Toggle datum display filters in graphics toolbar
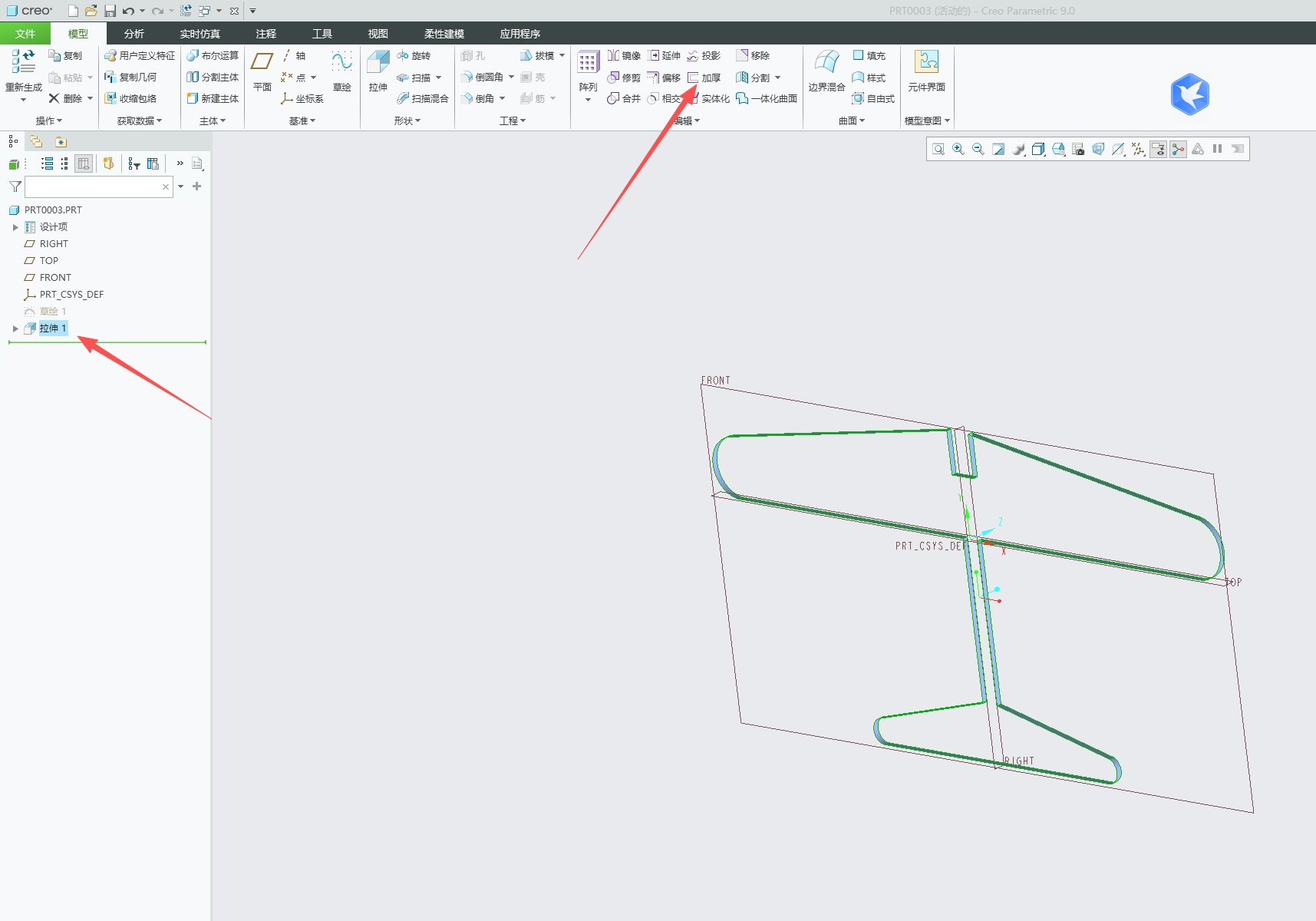Viewport: 1316px width, 921px height. 1138,149
